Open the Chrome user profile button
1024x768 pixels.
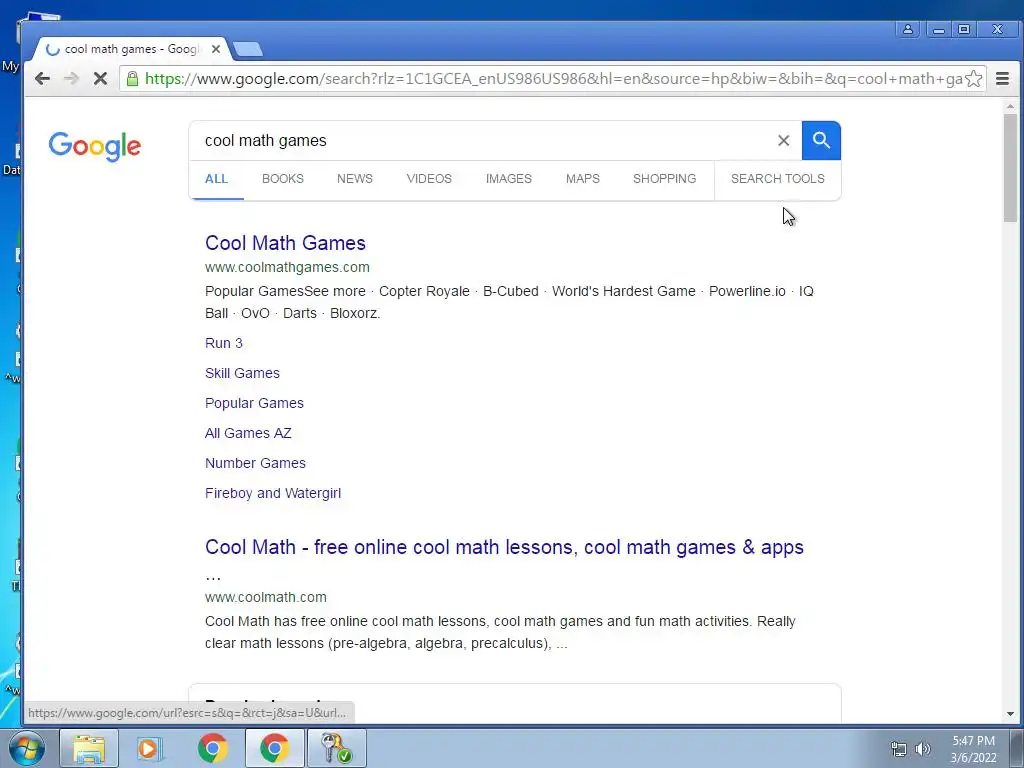[x=908, y=29]
